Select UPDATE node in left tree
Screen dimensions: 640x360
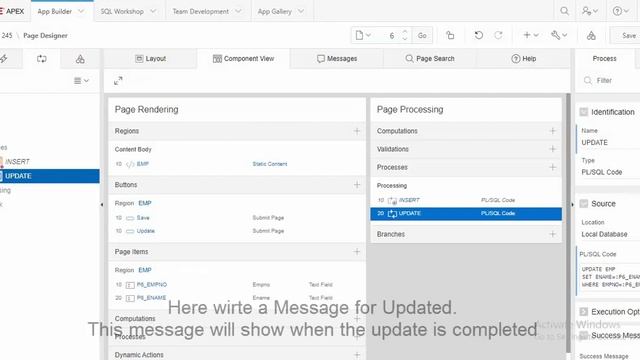pyautogui.click(x=49, y=176)
